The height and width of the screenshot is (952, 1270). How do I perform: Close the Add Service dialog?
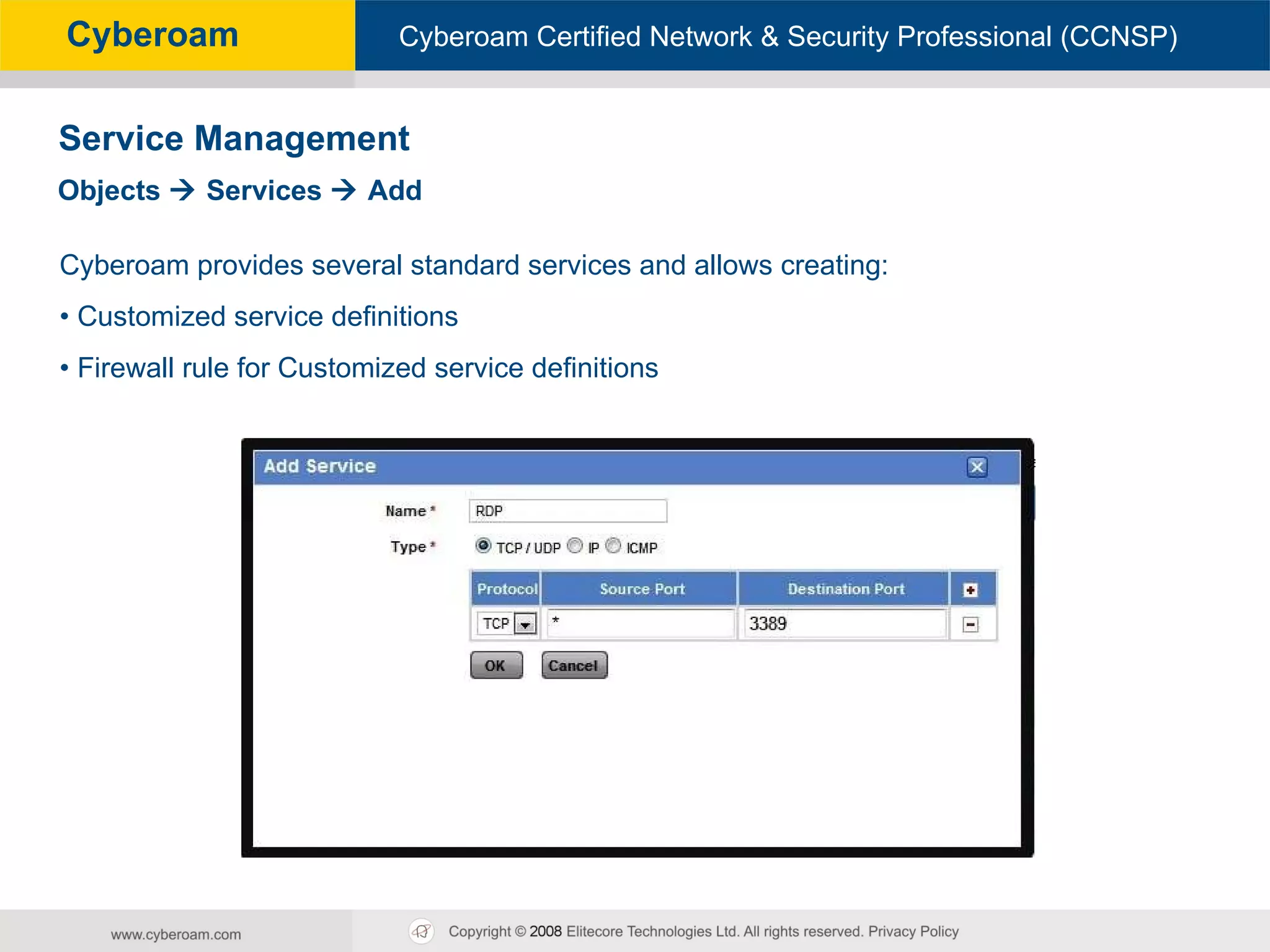point(977,467)
